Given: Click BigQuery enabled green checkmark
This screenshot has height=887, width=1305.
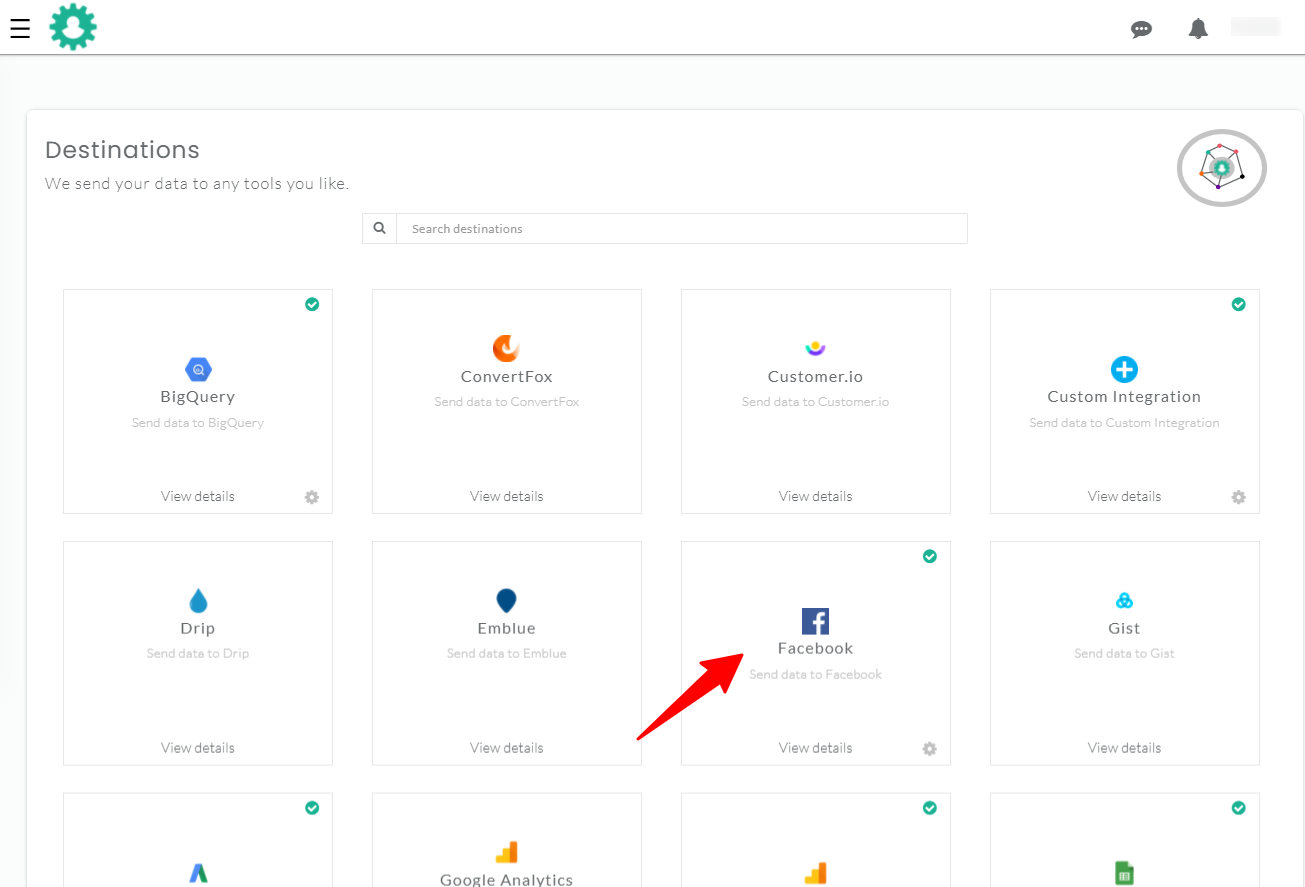Looking at the screenshot, I should coord(312,304).
